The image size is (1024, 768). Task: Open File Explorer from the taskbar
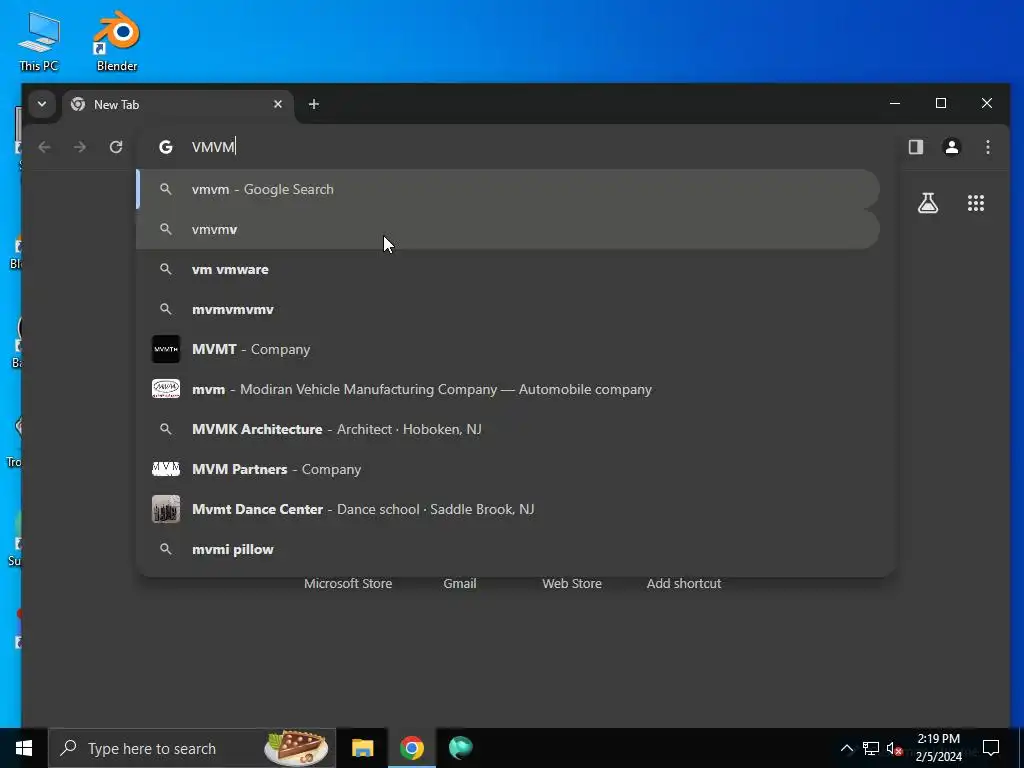pyautogui.click(x=362, y=748)
